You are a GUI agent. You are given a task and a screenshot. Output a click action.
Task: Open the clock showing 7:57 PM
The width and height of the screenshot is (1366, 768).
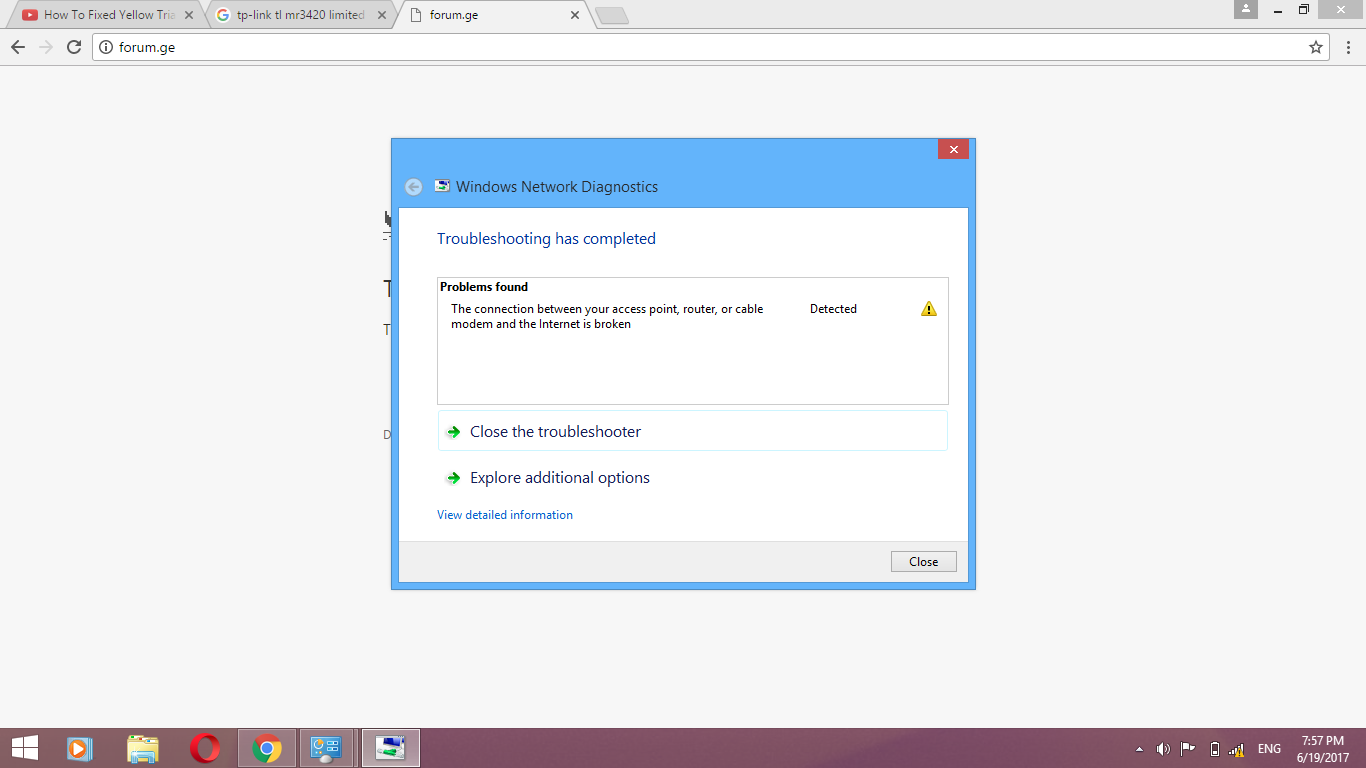coord(1323,749)
